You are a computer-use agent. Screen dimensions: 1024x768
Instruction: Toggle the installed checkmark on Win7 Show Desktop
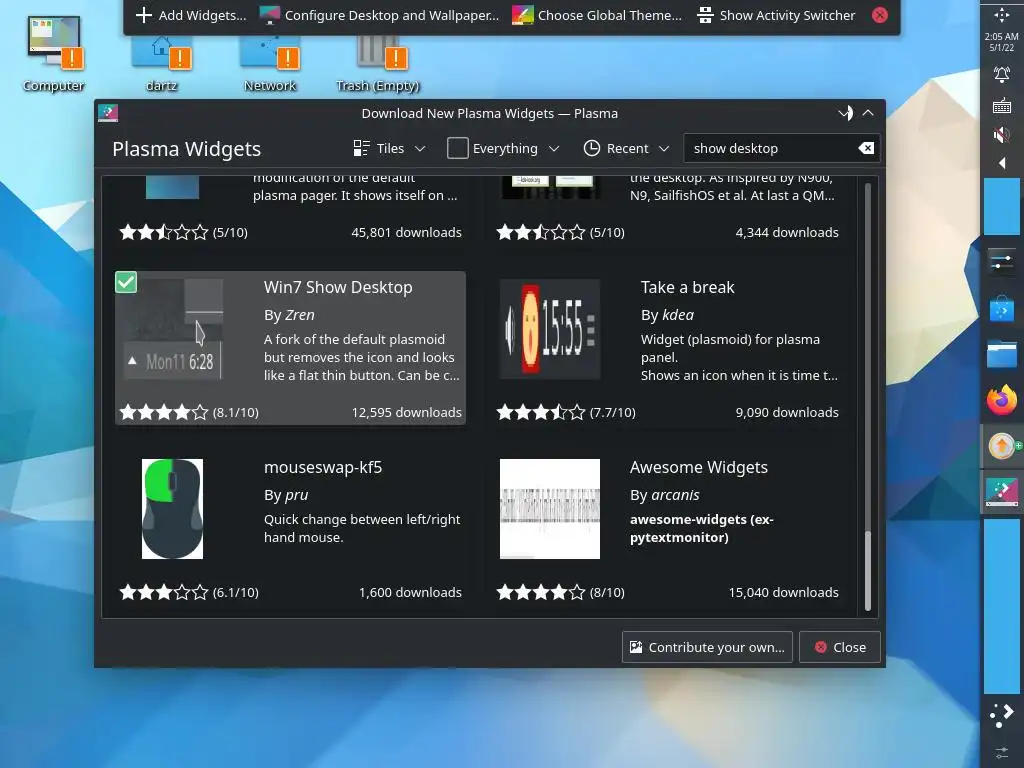(126, 282)
